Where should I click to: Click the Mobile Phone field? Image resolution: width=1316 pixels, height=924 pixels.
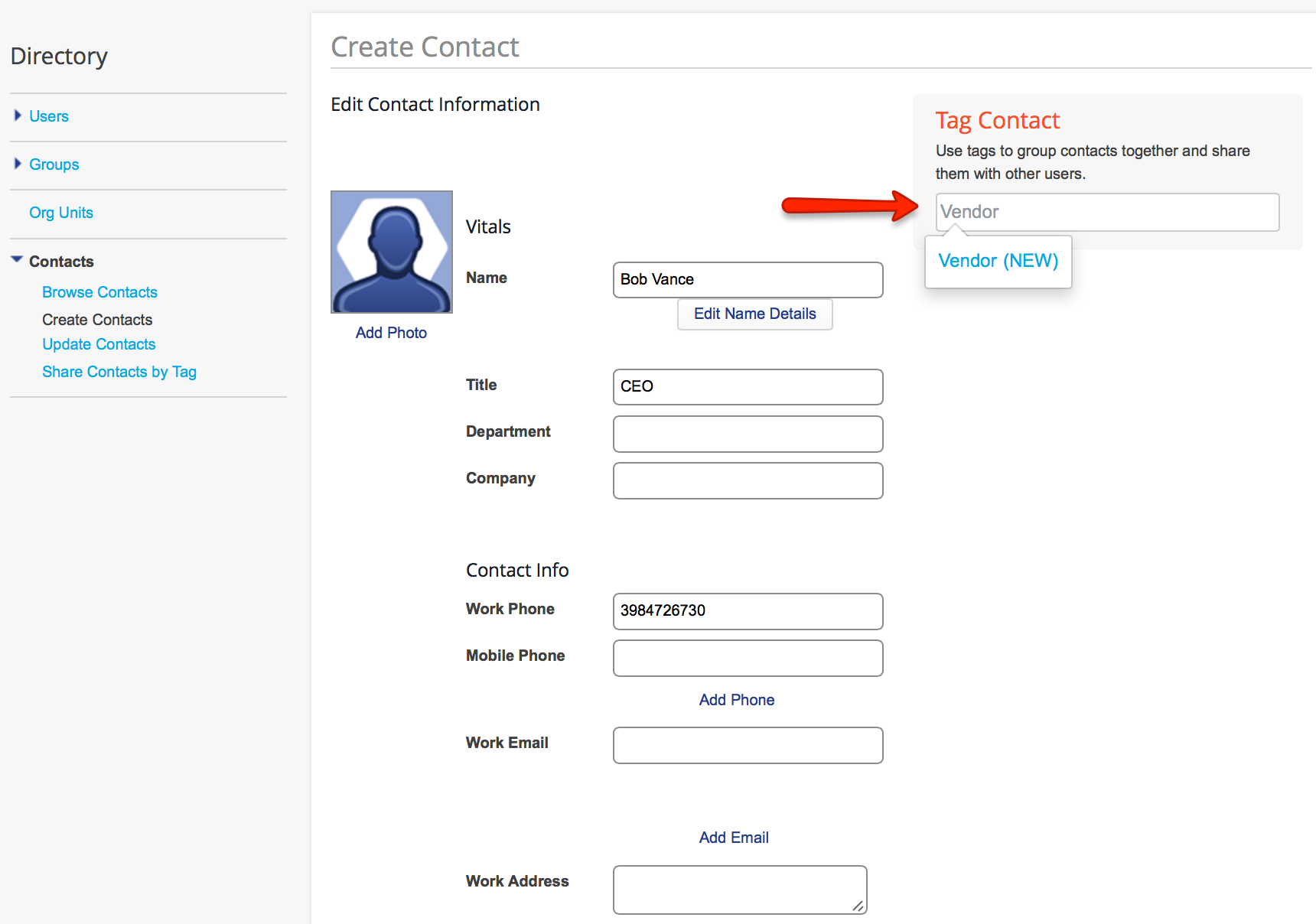tap(748, 658)
